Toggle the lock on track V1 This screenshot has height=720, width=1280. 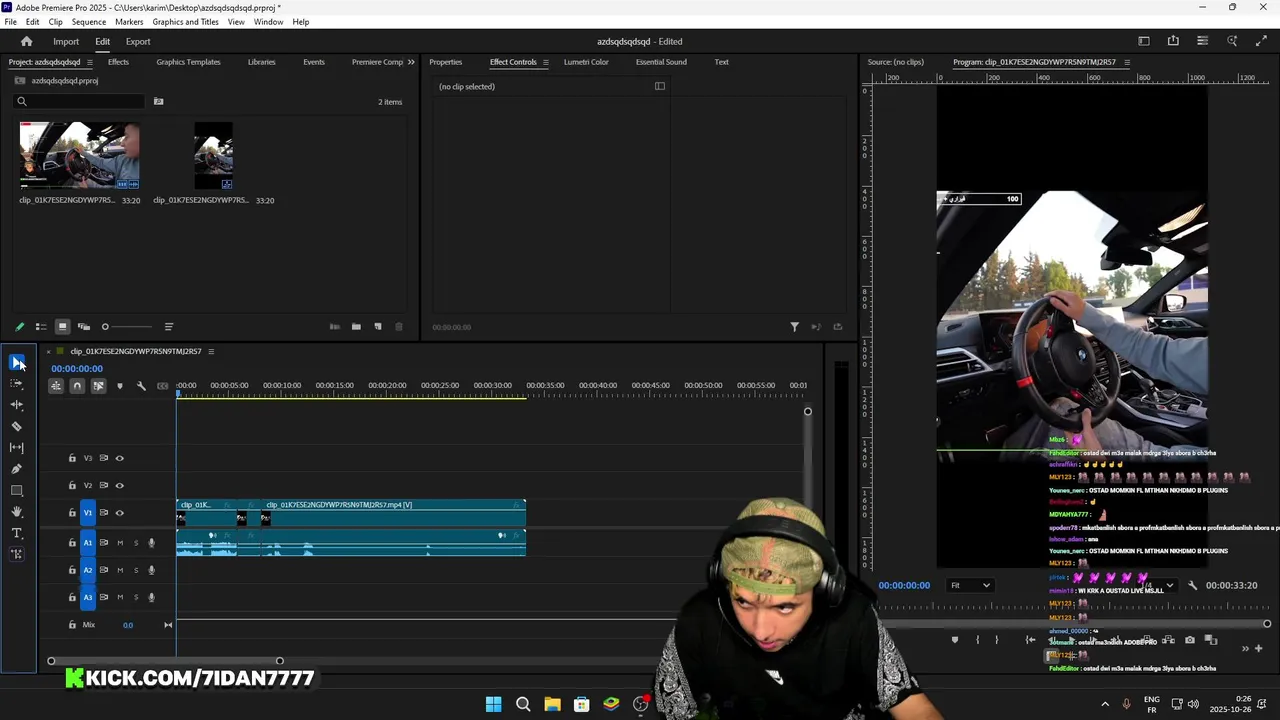72,513
